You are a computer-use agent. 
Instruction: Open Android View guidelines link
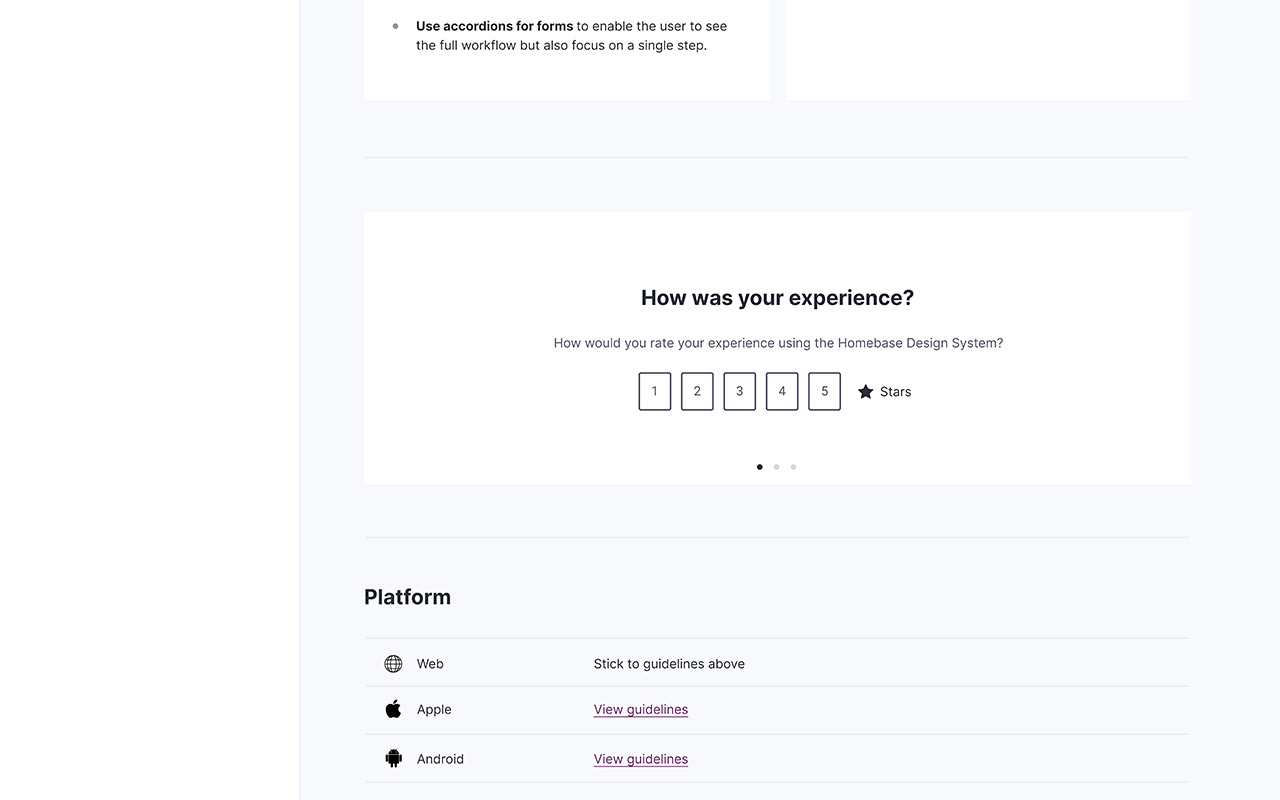click(641, 759)
